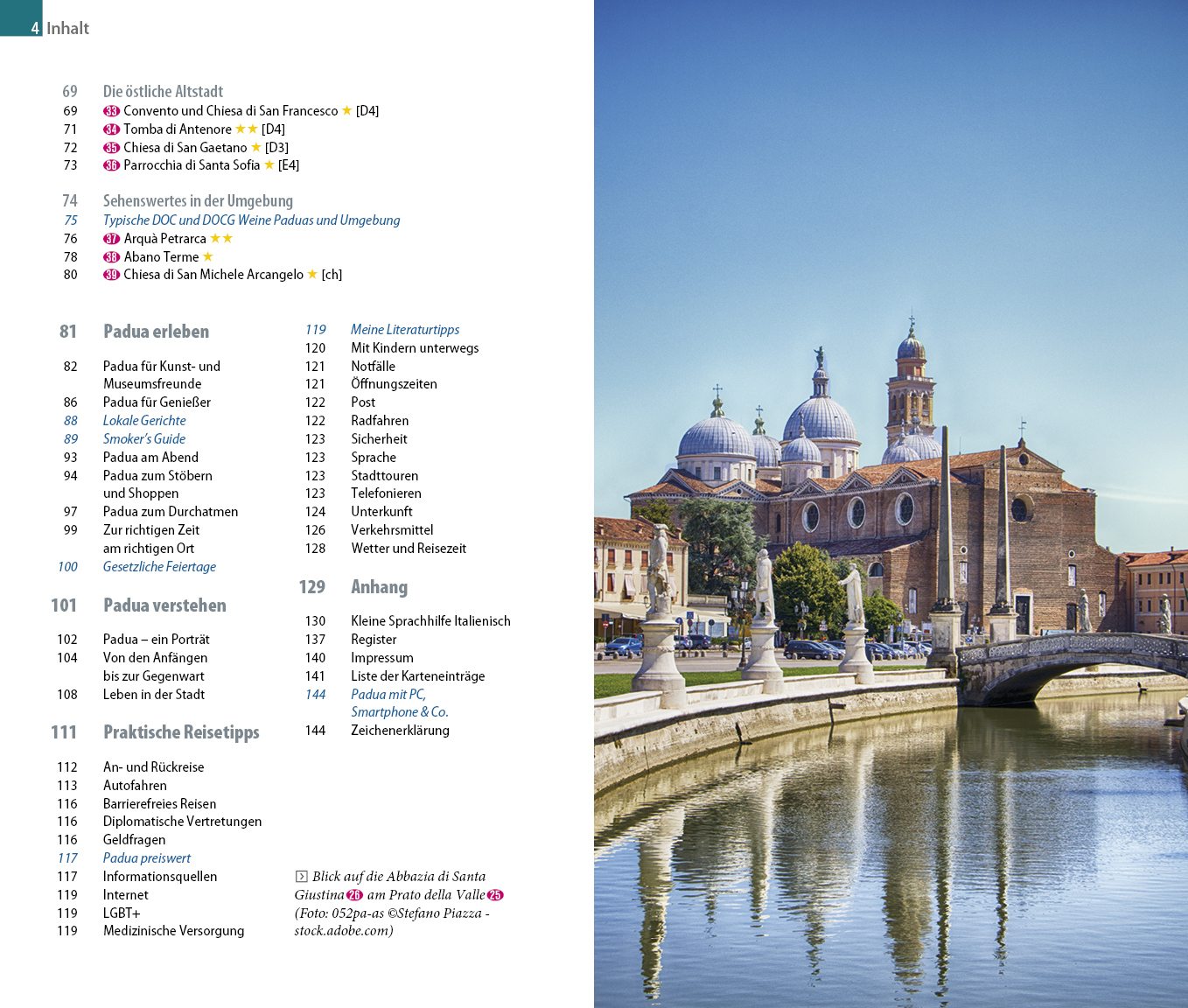This screenshot has height=1008, width=1188.
Task: Open the Praktische Reisetipps chapter heading
Action: click(181, 732)
